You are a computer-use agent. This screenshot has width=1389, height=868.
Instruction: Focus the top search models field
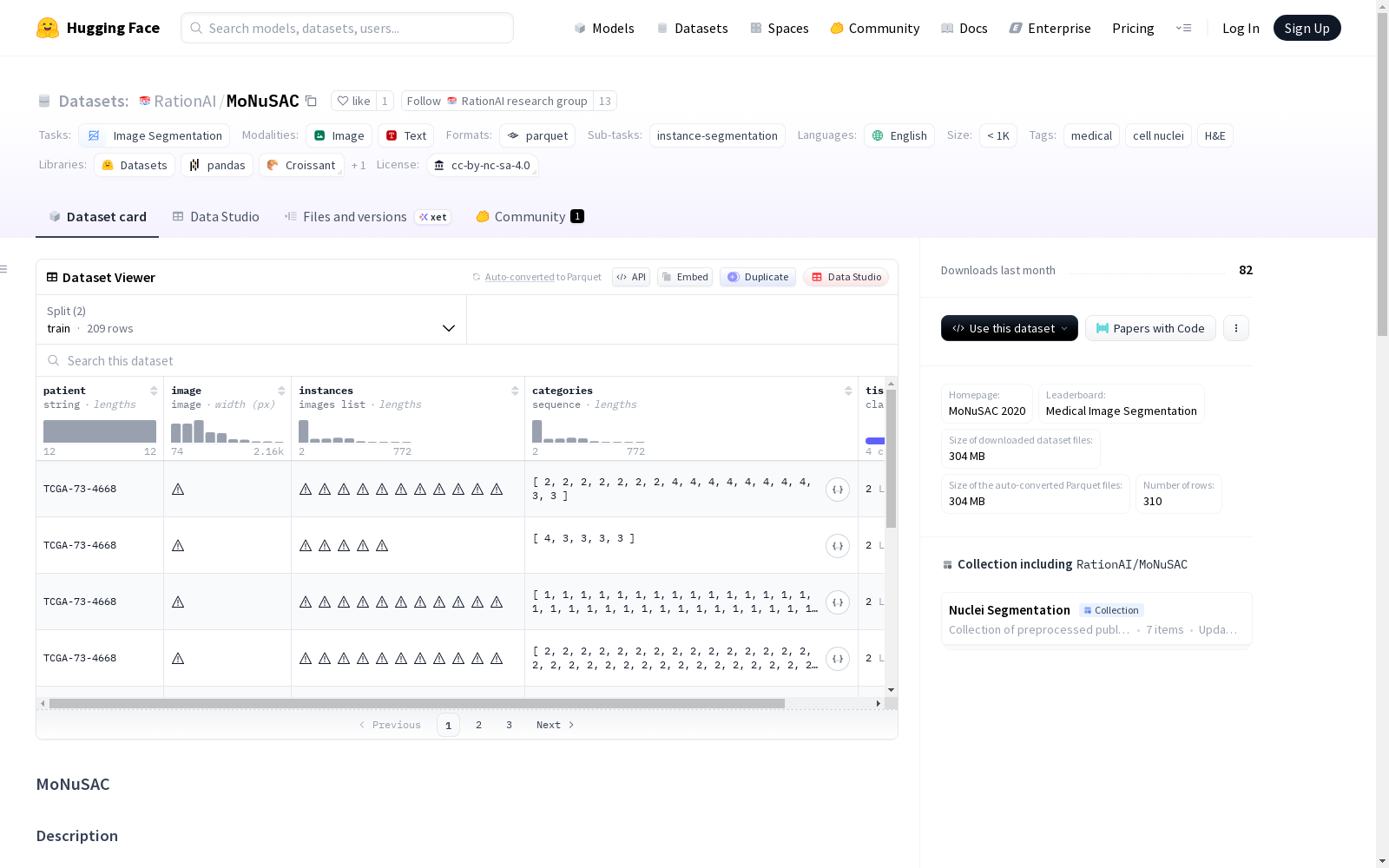click(347, 28)
